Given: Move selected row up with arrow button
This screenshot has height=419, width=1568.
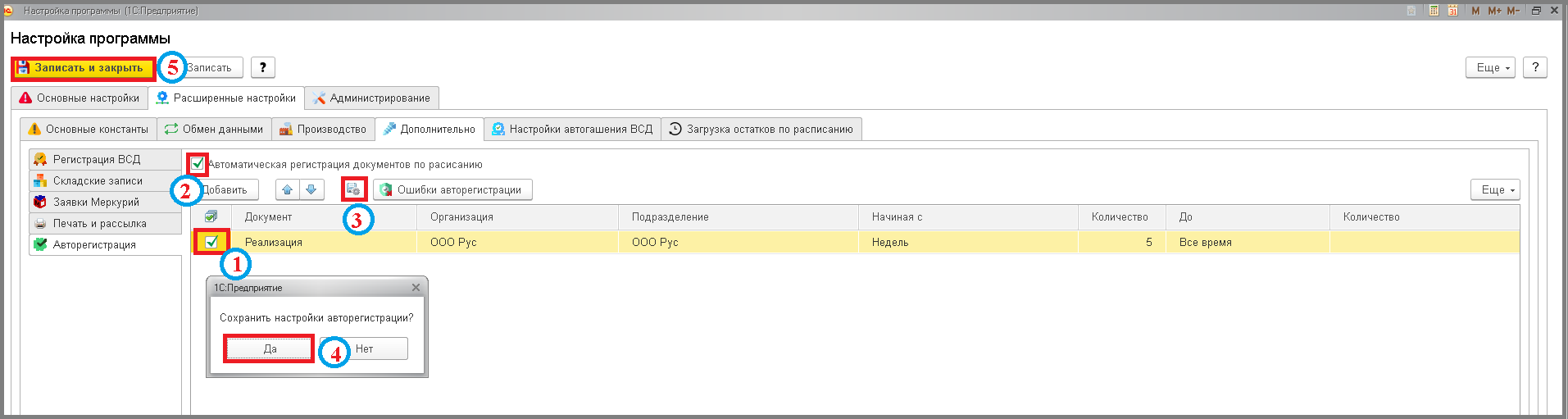Looking at the screenshot, I should coord(288,189).
